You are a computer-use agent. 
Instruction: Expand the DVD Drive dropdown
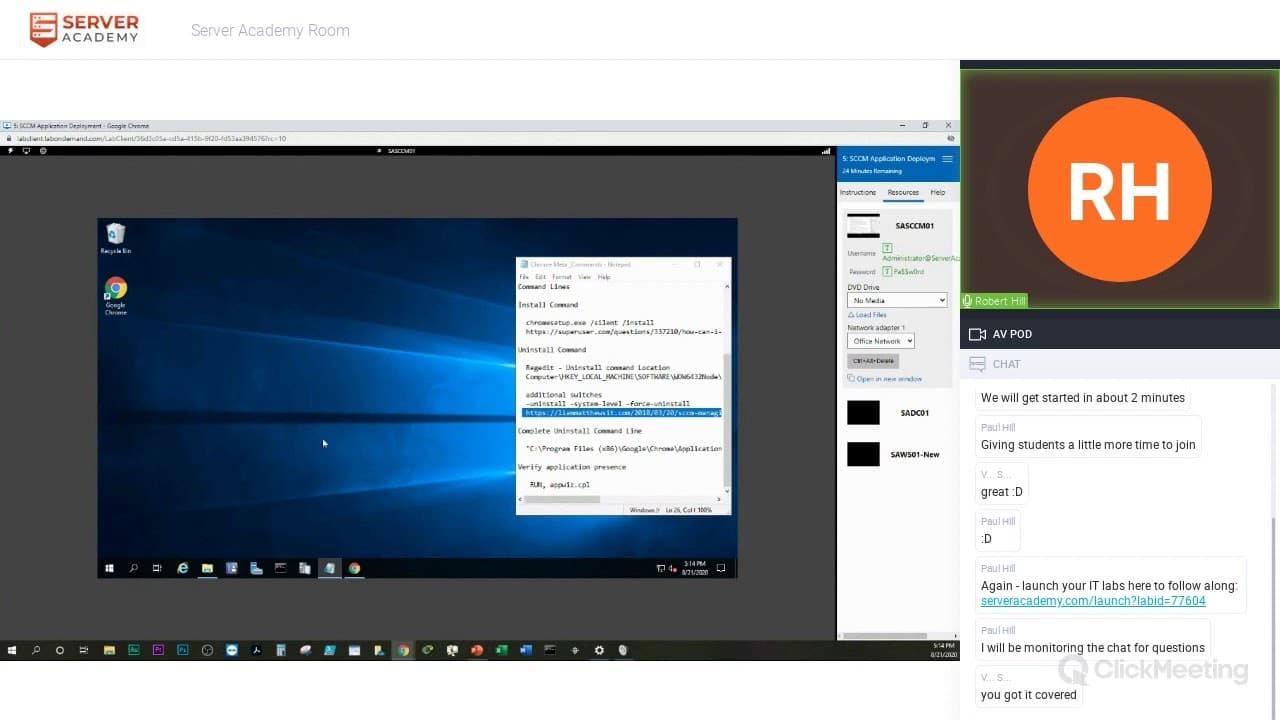[897, 300]
